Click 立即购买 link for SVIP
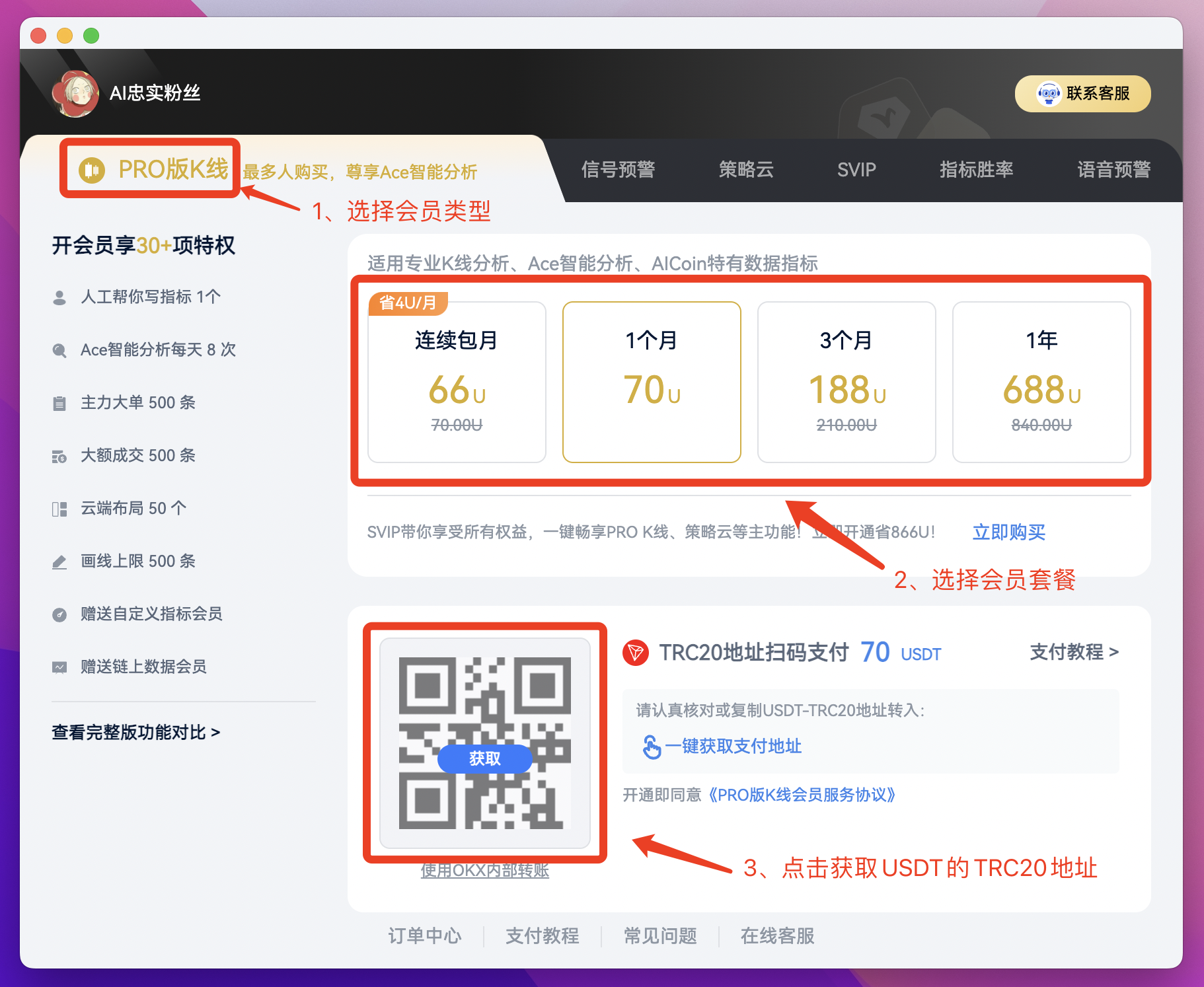The height and width of the screenshot is (987, 1204). coord(1009,532)
